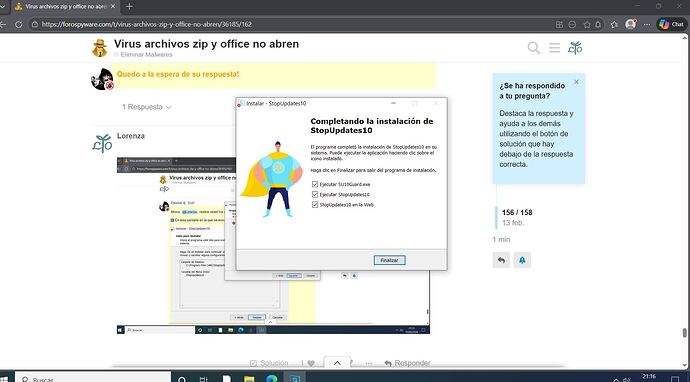Expand the 1 Respuesta replies
The height and width of the screenshot is (382, 690).
coord(147,107)
